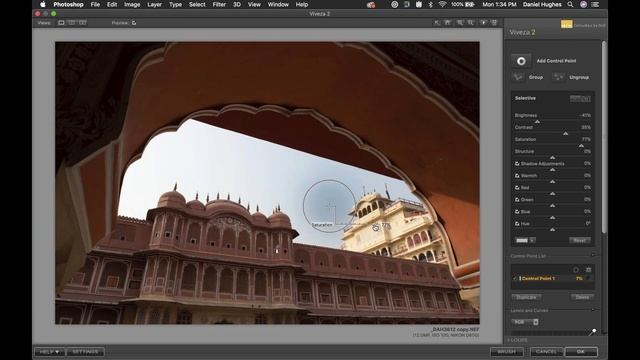640x360 pixels.
Task: Open the Window menu
Action: tap(278, 4)
